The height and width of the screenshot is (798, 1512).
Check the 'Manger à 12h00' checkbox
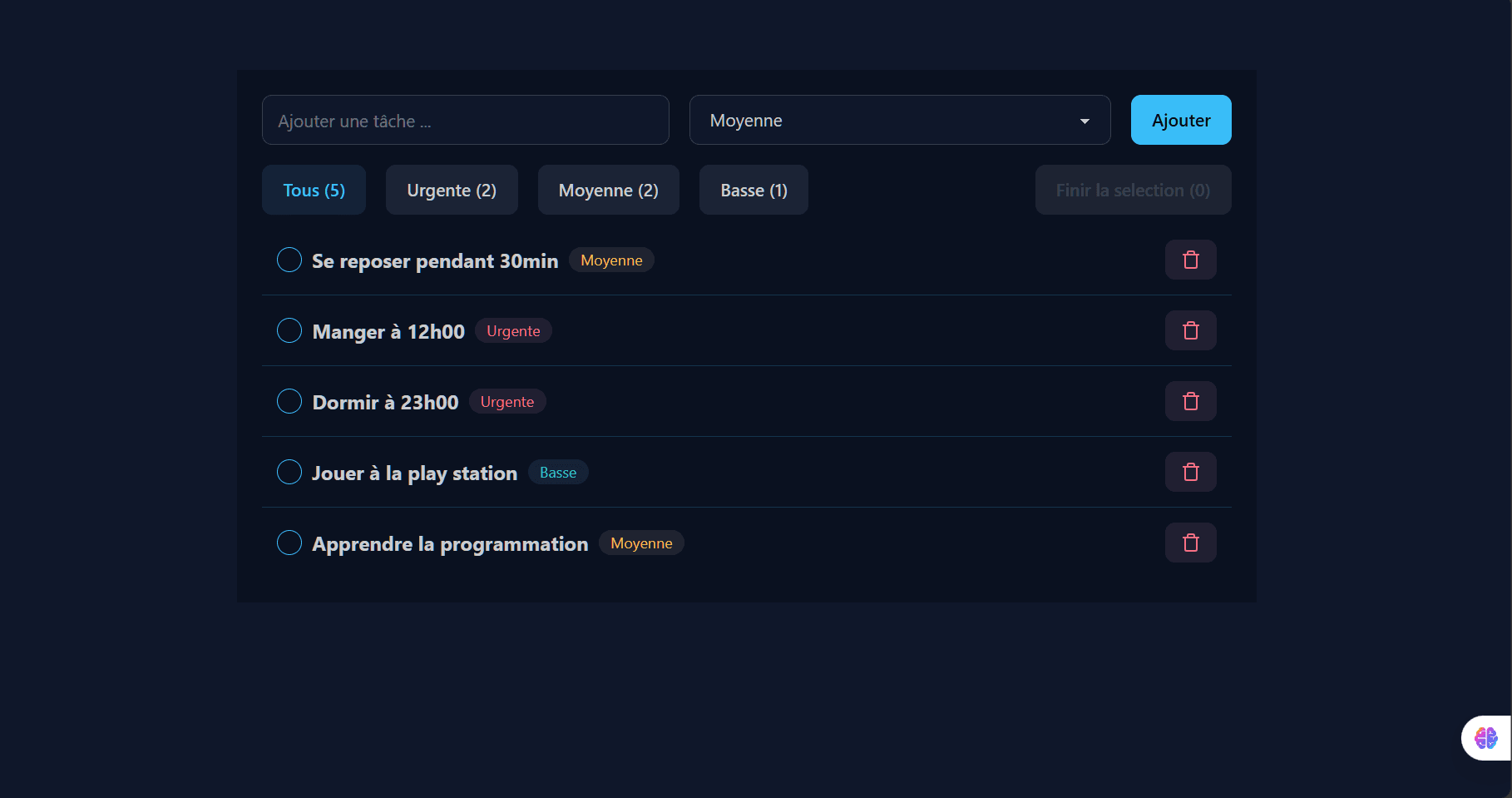pos(289,330)
